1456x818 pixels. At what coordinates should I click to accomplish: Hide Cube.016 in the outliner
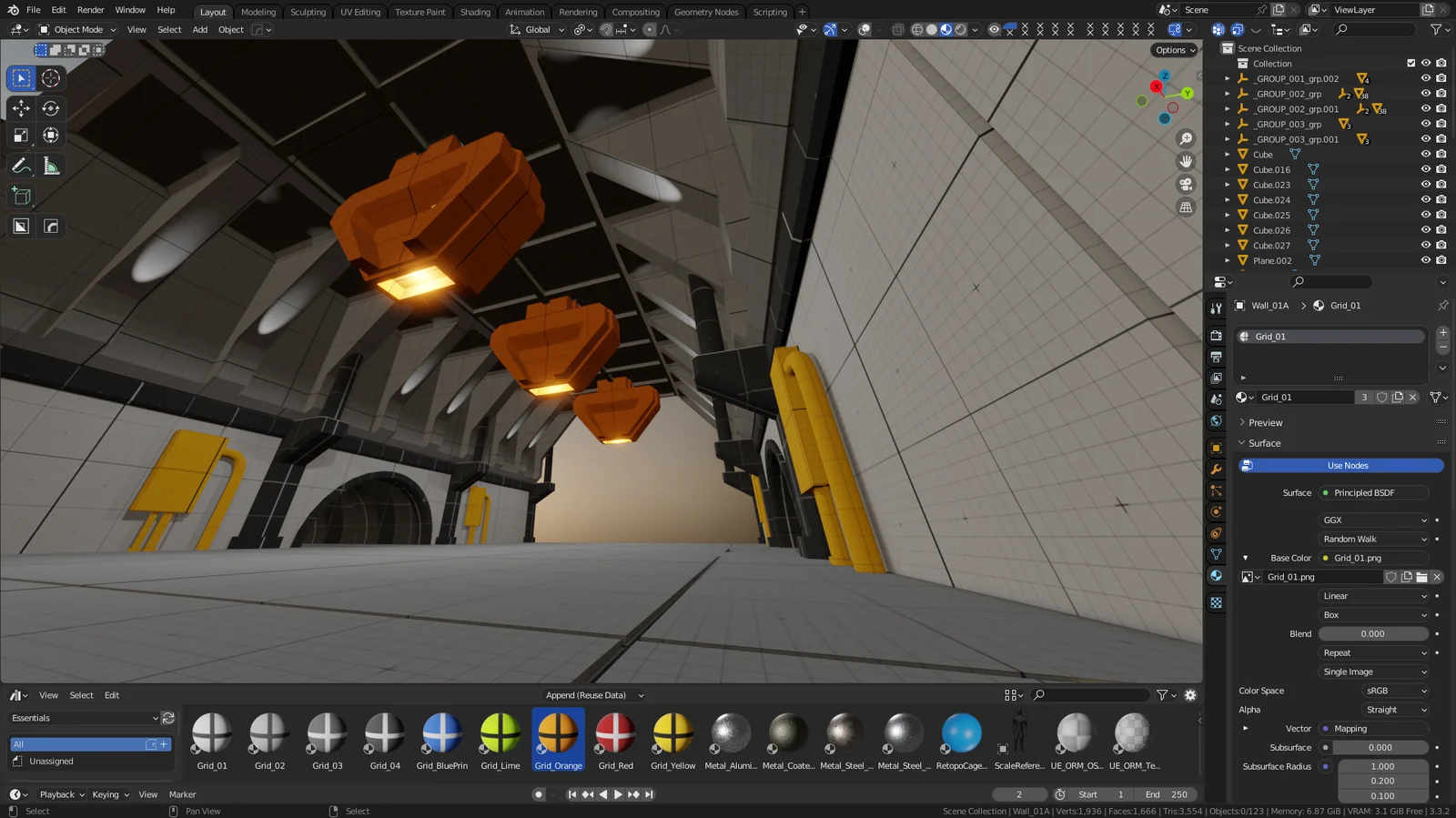[1426, 169]
